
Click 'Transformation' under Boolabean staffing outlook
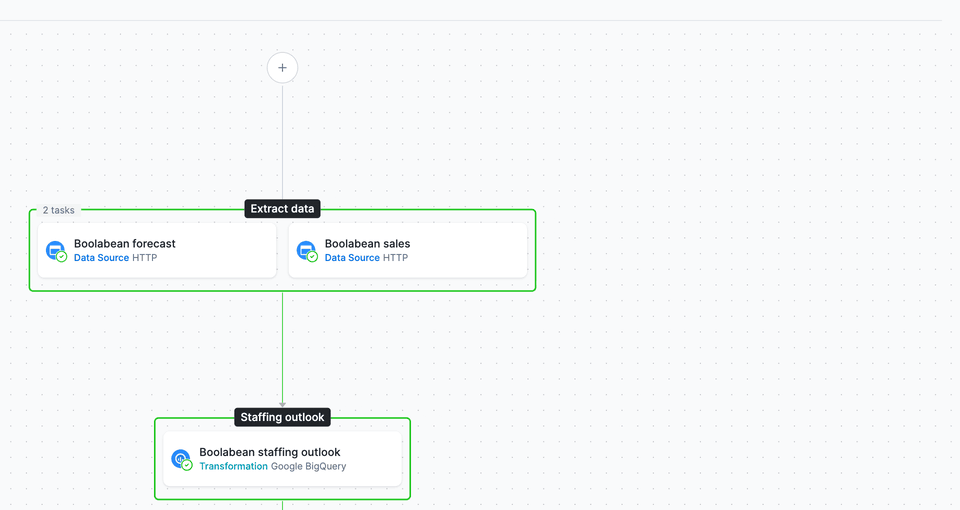click(x=233, y=467)
